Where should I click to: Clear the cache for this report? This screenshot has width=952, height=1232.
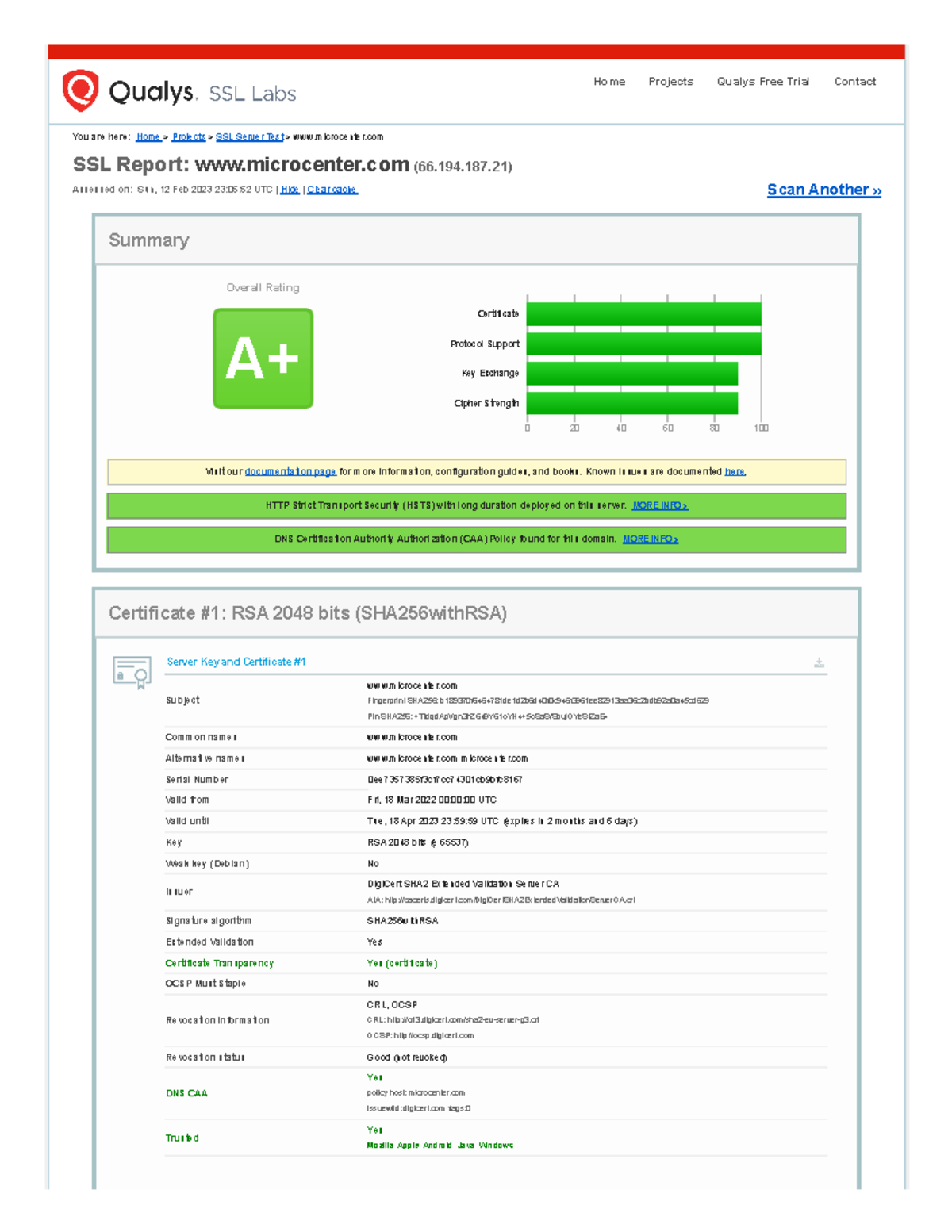(332, 190)
